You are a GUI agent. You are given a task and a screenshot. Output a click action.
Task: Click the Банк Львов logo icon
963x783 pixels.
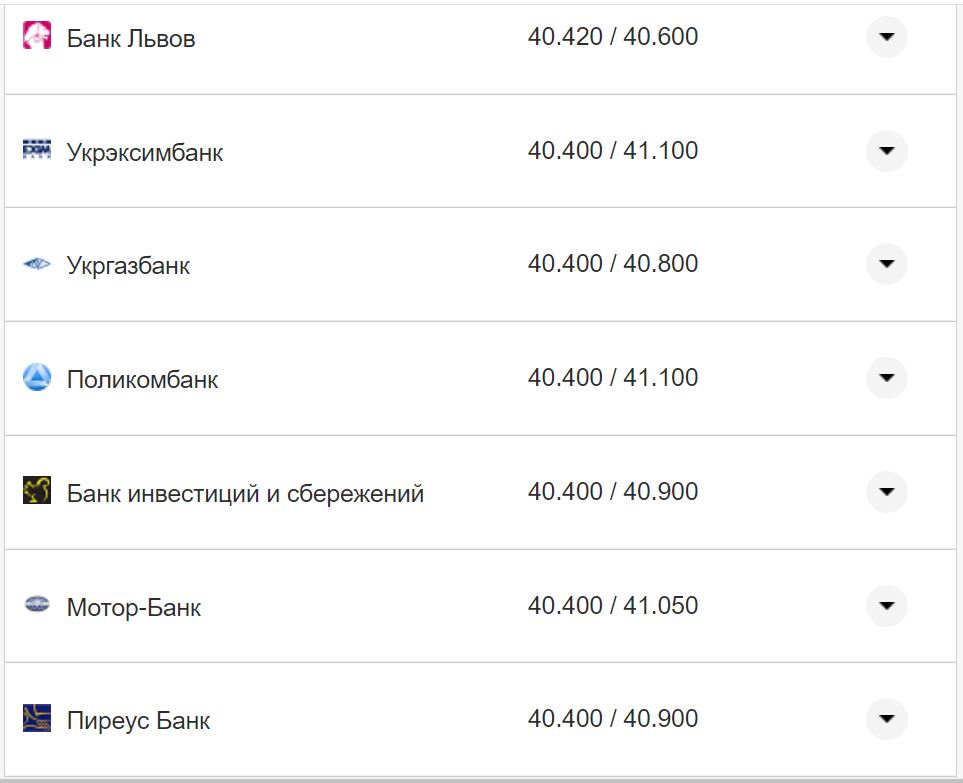[37, 37]
